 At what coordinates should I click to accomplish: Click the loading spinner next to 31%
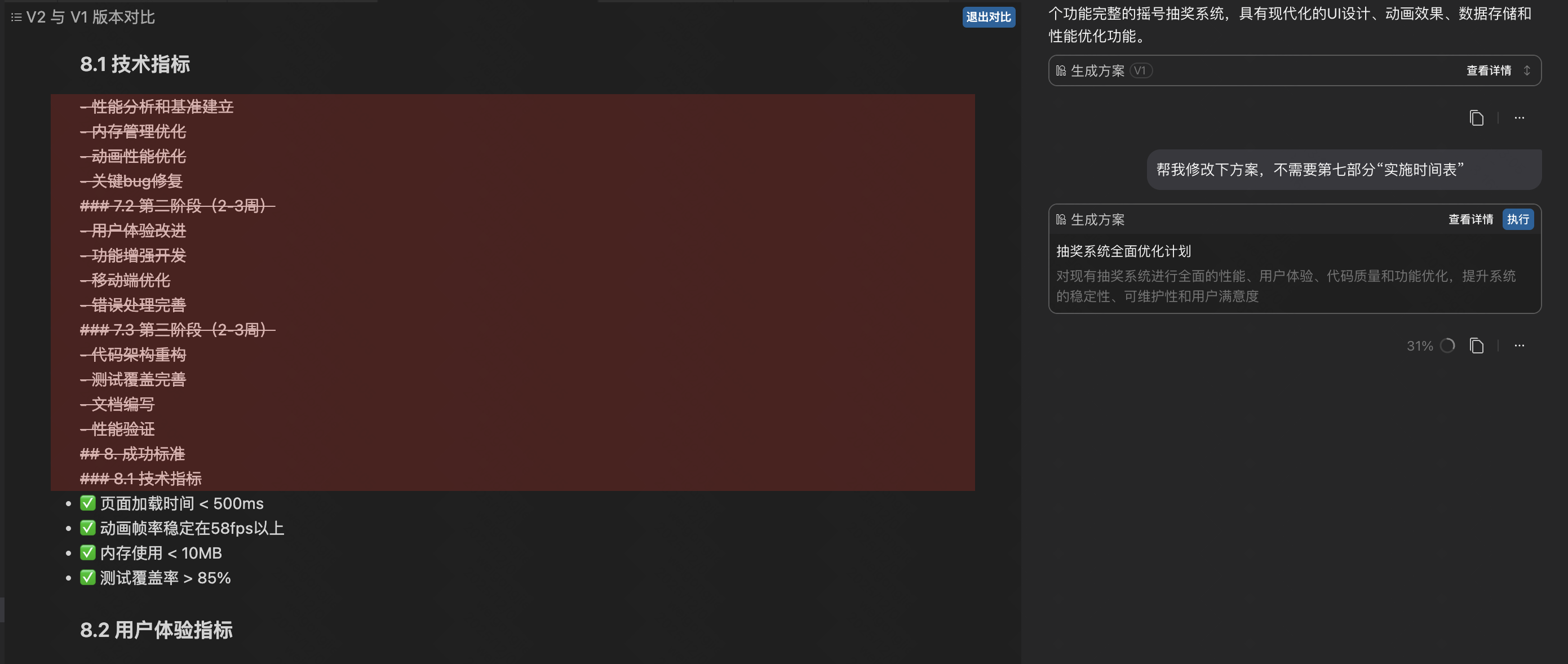click(1447, 346)
